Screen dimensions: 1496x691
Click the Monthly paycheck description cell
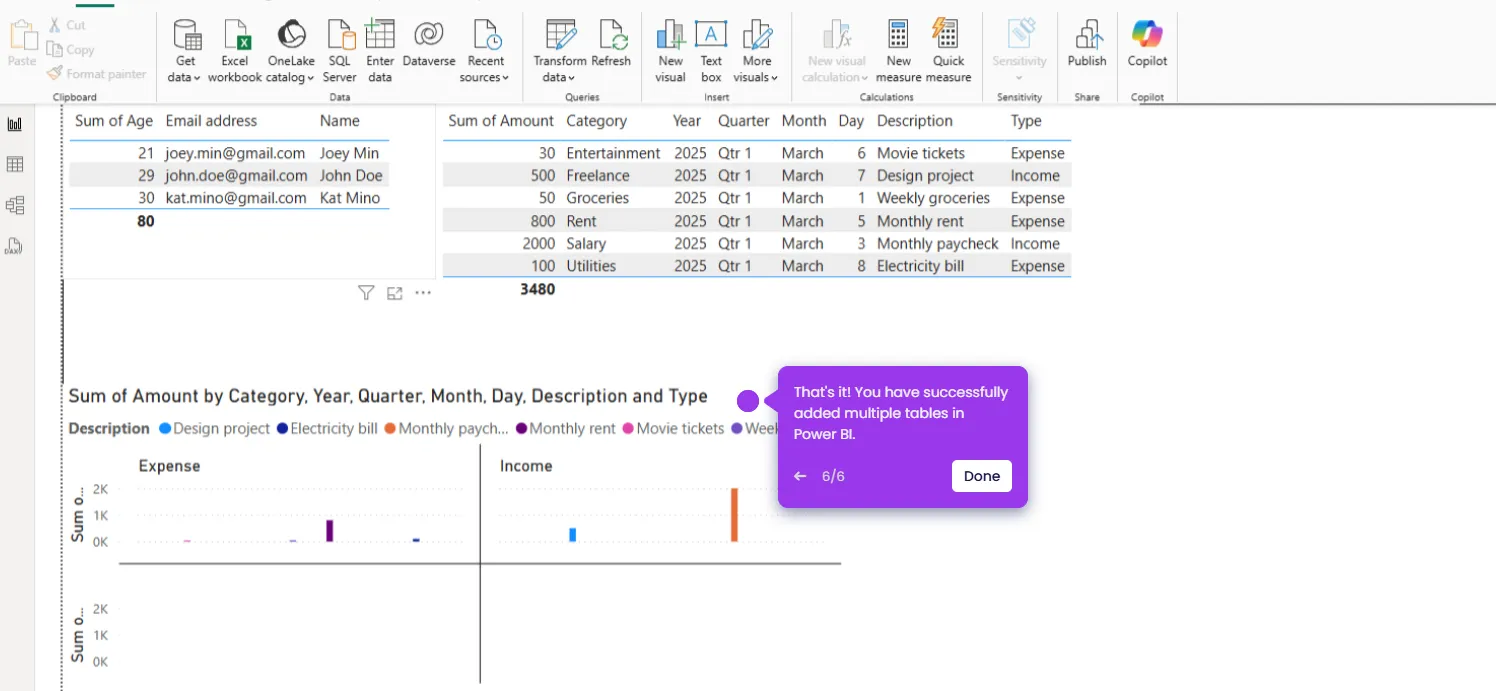coord(938,243)
